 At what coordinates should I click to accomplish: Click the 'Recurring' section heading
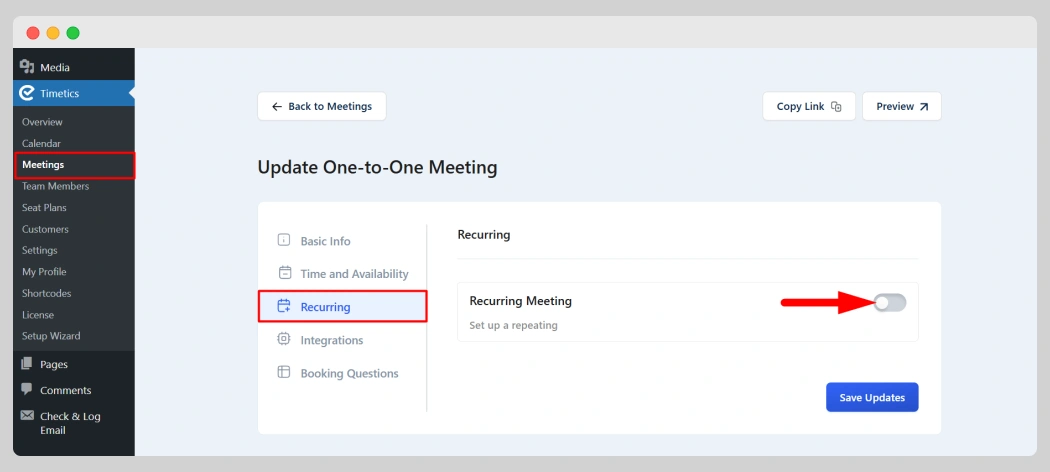(483, 235)
